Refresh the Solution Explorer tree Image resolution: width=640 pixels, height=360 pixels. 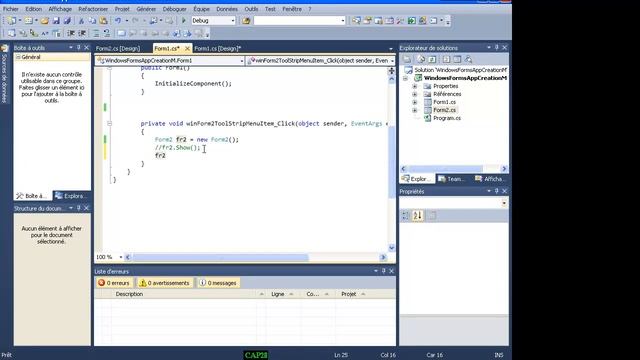pos(432,60)
